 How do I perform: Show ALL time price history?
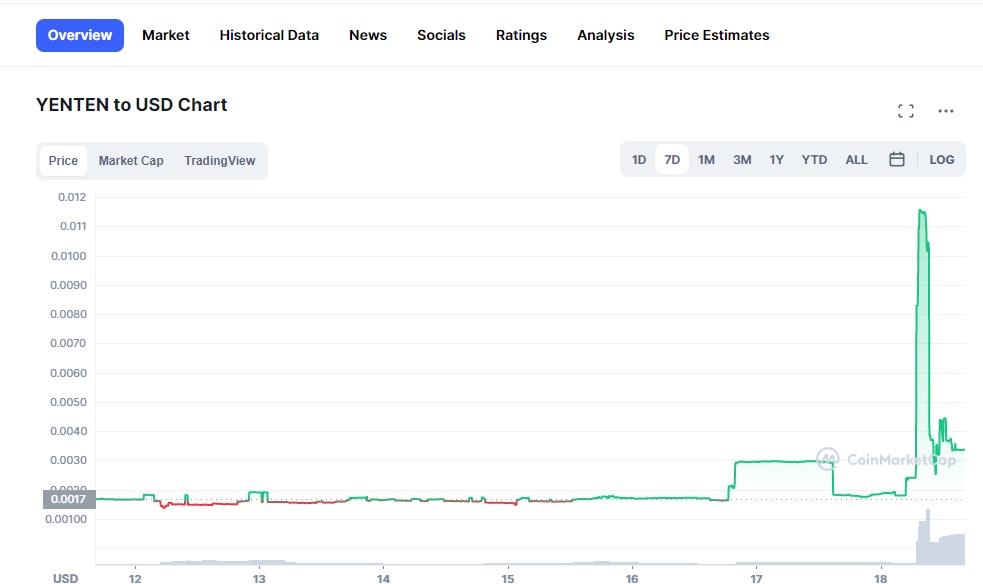coord(856,160)
